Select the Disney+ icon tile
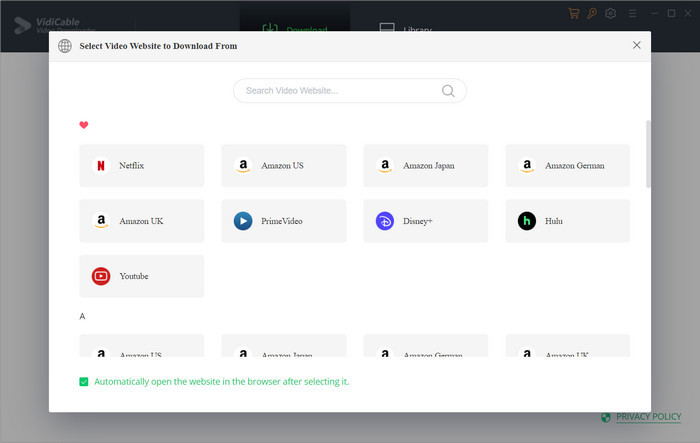This screenshot has height=443, width=700. (x=425, y=221)
